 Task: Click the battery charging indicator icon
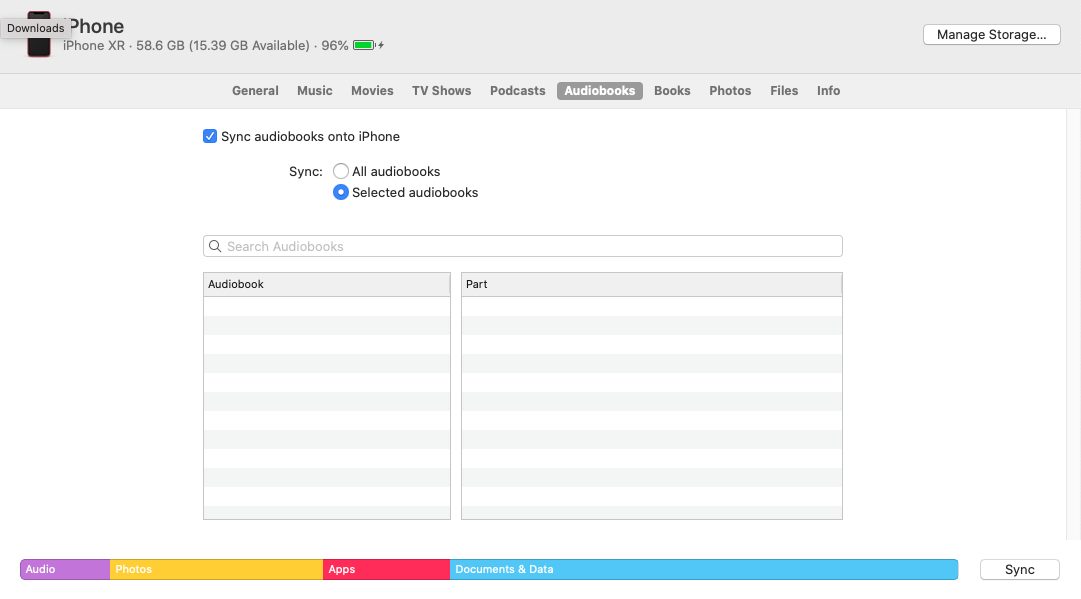pos(368,45)
